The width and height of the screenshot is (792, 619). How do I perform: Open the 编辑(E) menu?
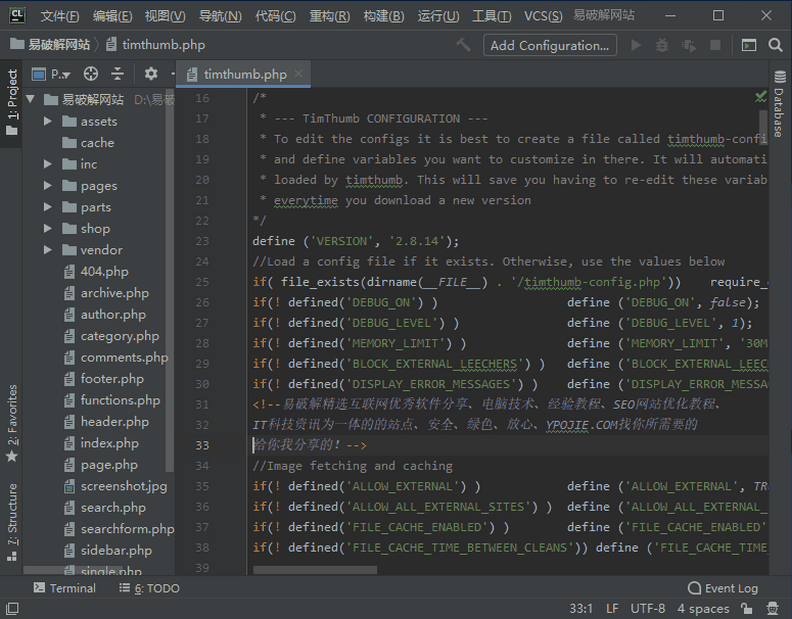coord(112,16)
